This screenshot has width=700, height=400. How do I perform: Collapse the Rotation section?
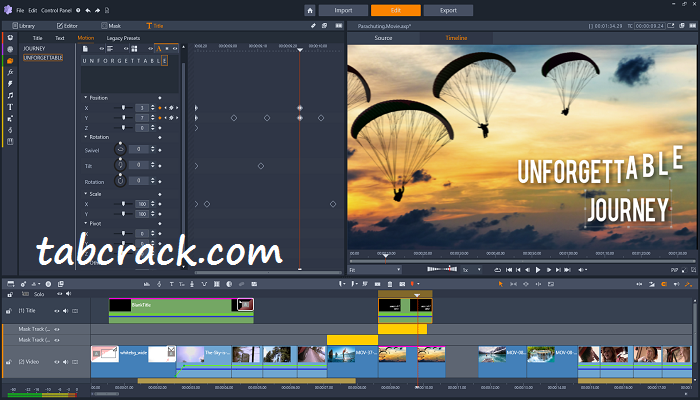(86, 137)
